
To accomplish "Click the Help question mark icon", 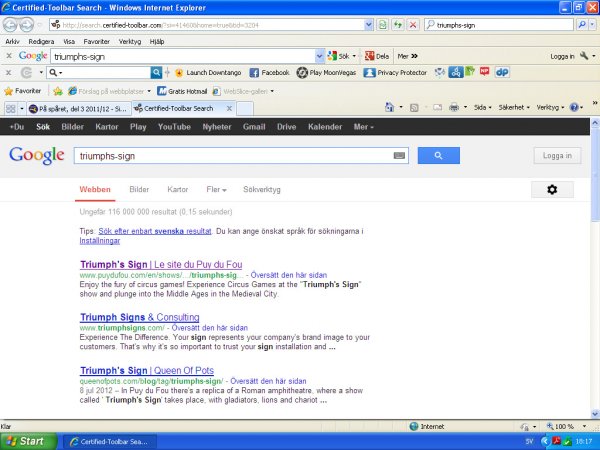I will [x=574, y=108].
